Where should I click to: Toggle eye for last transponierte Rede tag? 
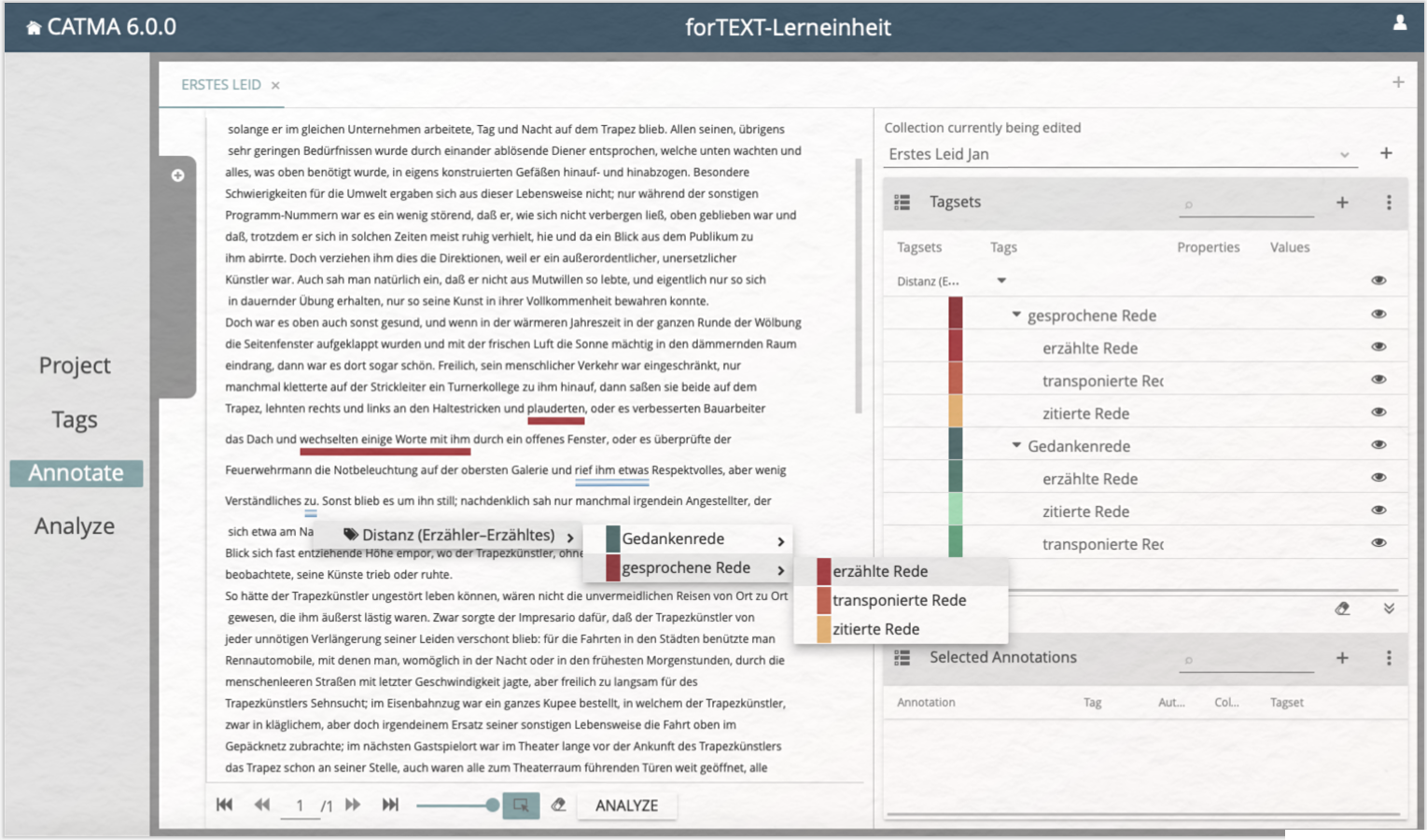pos(1378,542)
